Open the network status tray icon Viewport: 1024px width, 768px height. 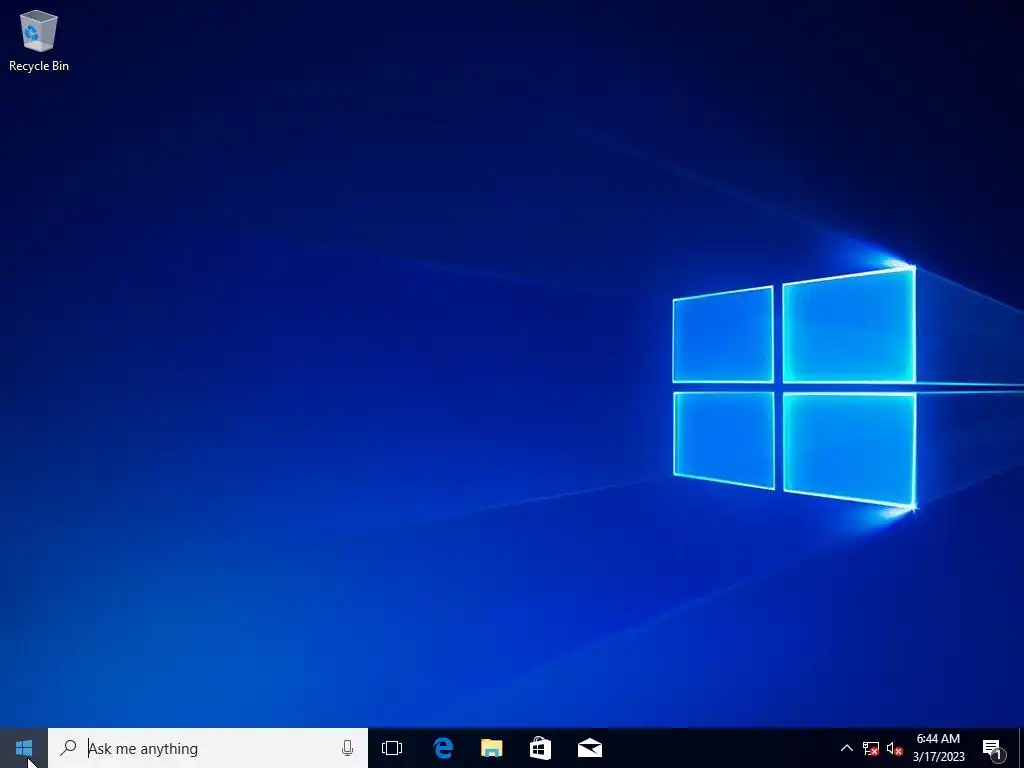tap(871, 748)
